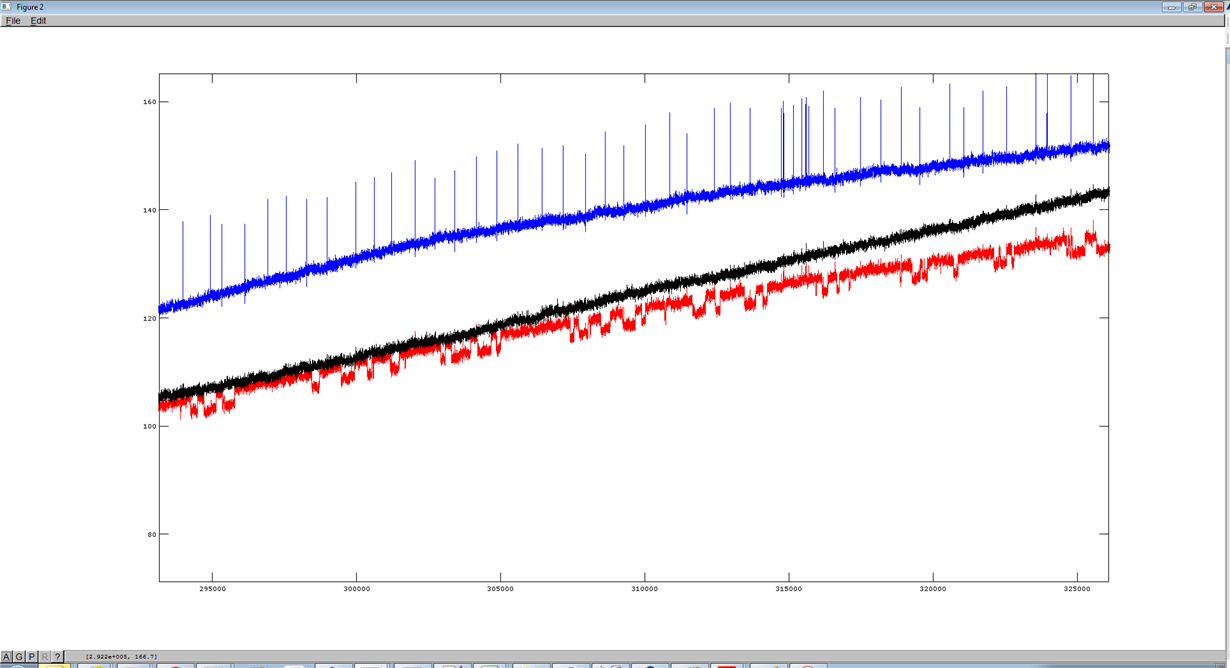Click the cursor coordinates readout in status bar
Screen dimensions: 1230x668
(x=121, y=657)
